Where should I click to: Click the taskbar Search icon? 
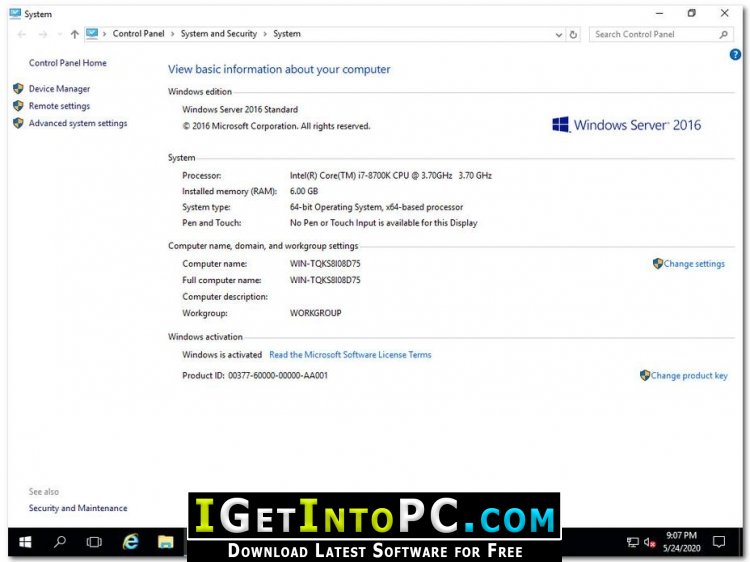tap(60, 542)
